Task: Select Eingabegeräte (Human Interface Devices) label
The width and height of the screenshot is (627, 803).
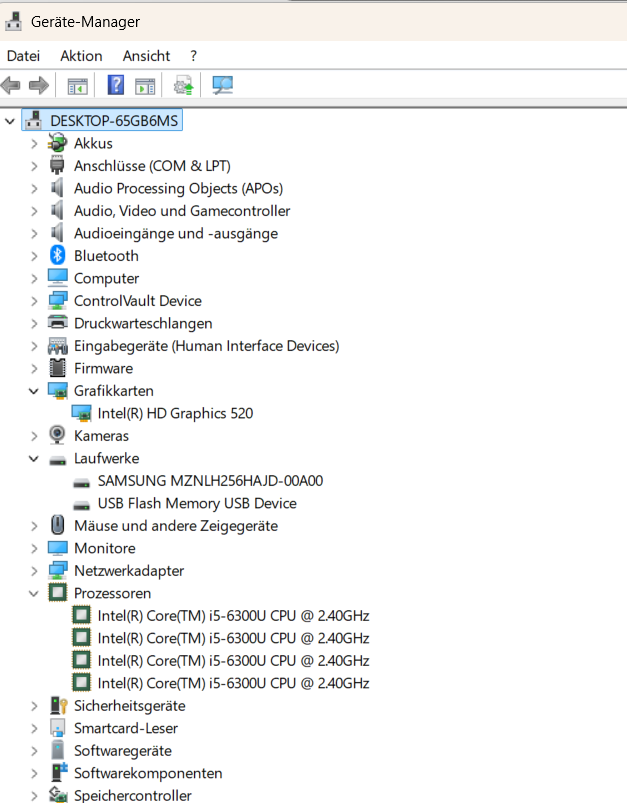Action: click(206, 346)
